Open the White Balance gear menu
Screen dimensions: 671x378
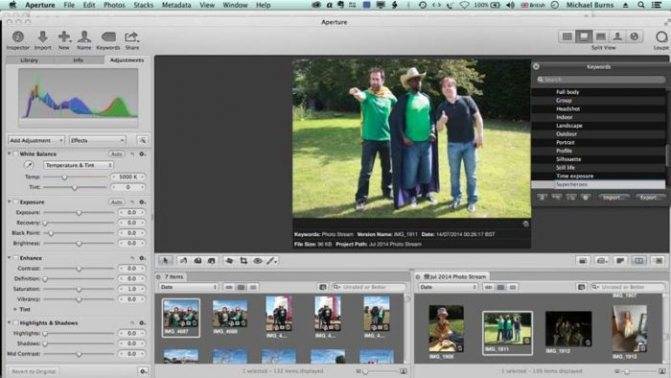[143, 154]
